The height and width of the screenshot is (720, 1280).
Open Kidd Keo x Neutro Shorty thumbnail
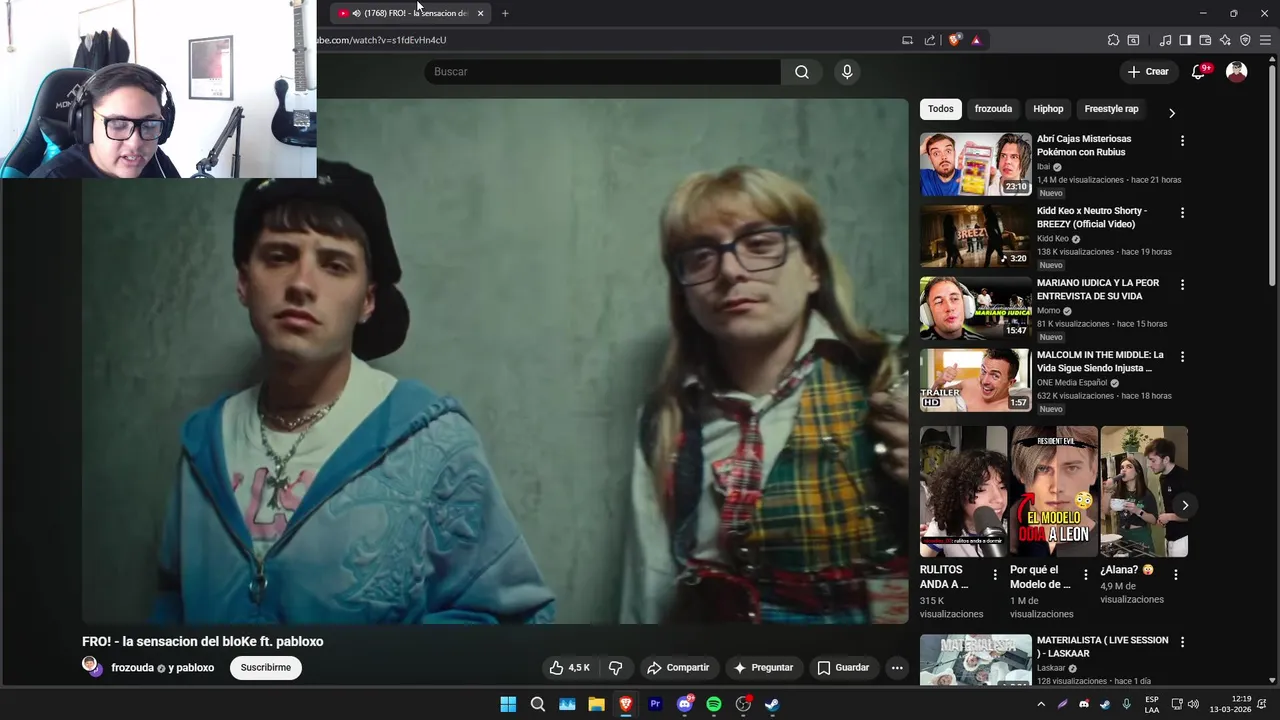pos(975,236)
